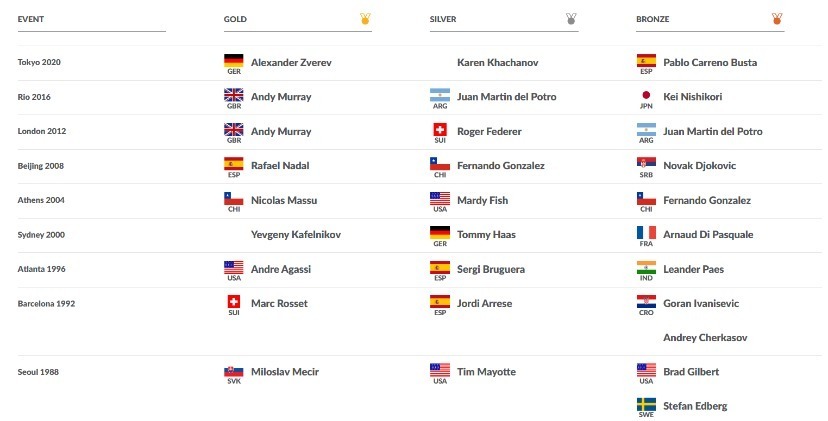828x421 pixels.
Task: Click the bronze medal icon in header
Action: coord(777,18)
